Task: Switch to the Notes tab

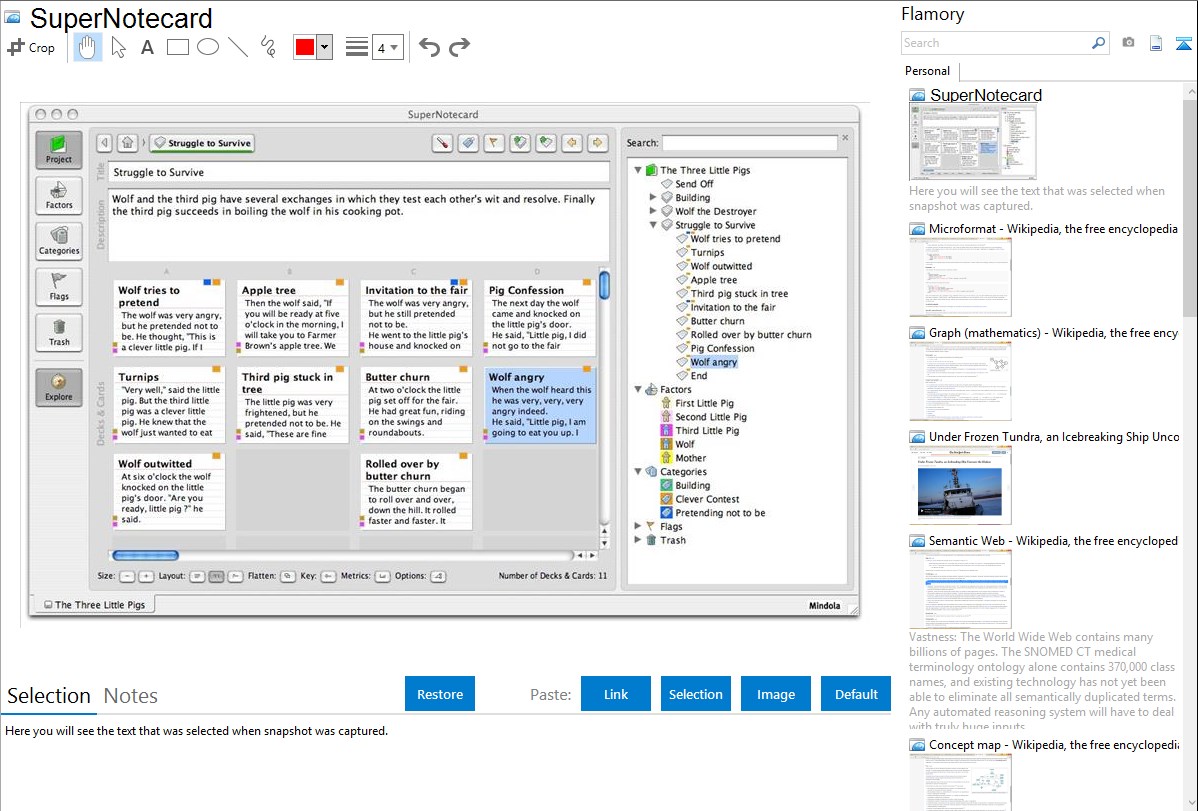Action: (x=131, y=696)
